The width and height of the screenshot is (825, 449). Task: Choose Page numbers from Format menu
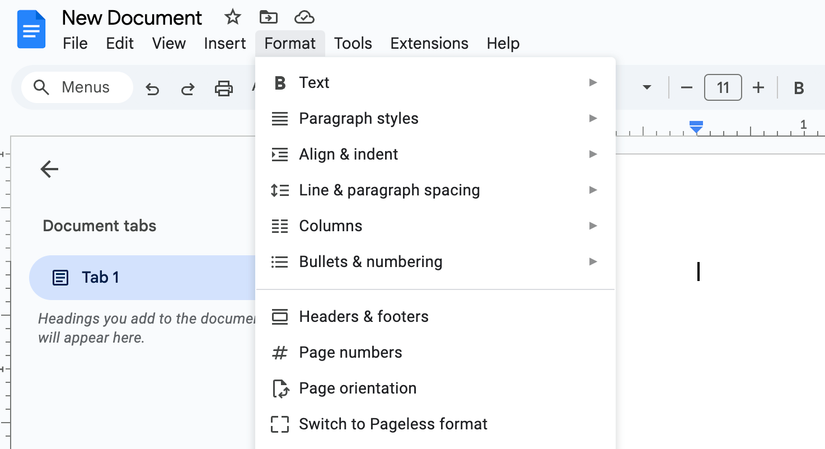pos(350,353)
